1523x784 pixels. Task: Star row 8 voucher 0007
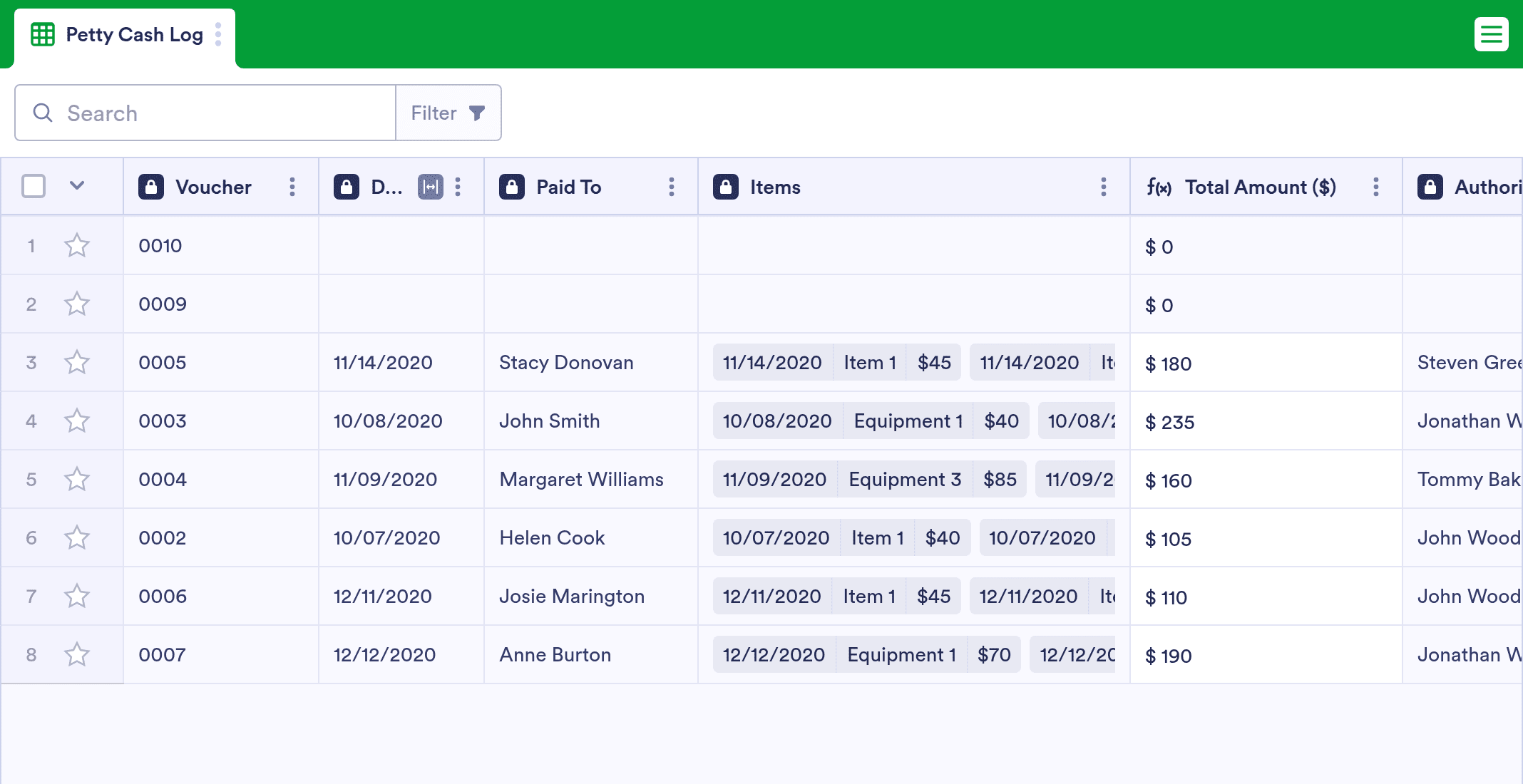click(77, 654)
